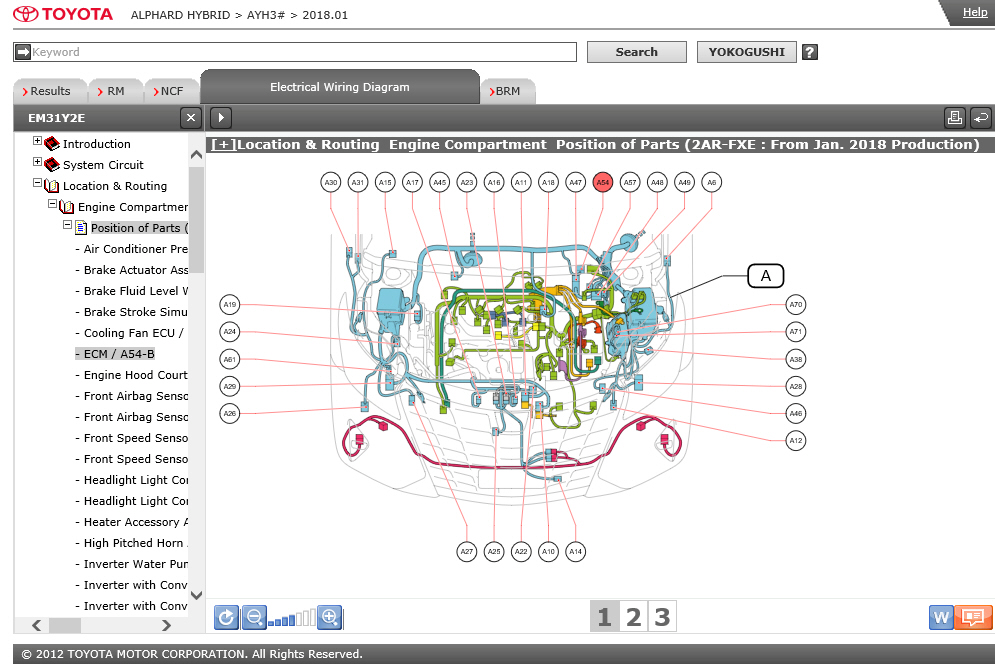This screenshot has width=995, height=672.
Task: Click the tree's right scroll arrow
Action: (x=166, y=625)
